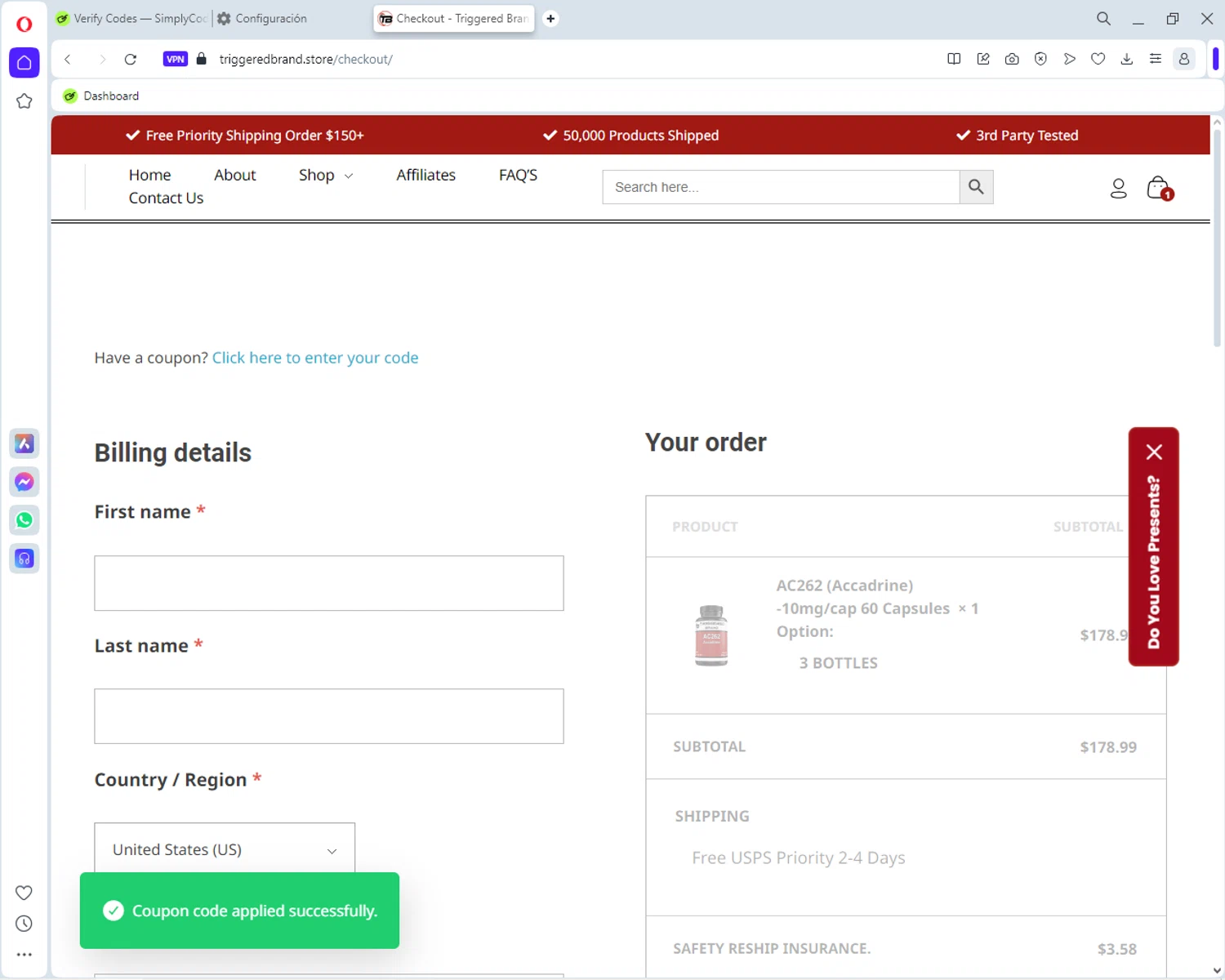The width and height of the screenshot is (1225, 980).
Task: Open Aria AI sidebar icon
Action: [x=24, y=443]
